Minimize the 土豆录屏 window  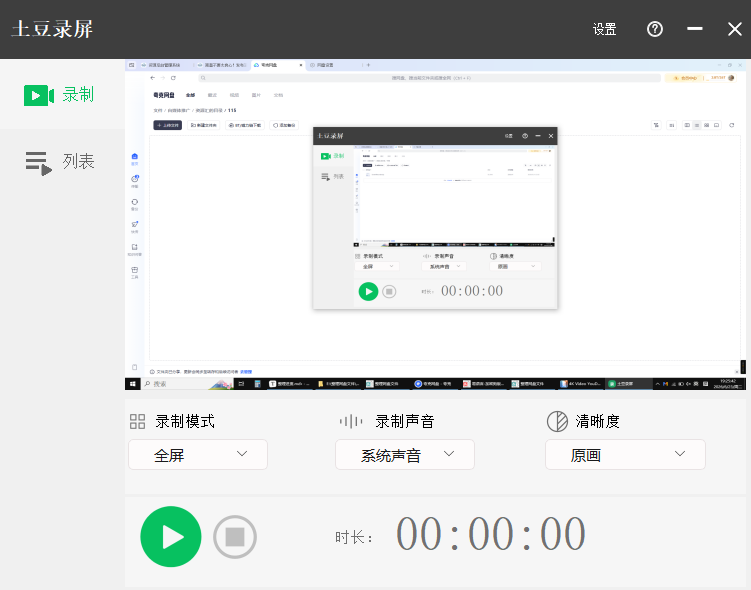[x=694, y=29]
